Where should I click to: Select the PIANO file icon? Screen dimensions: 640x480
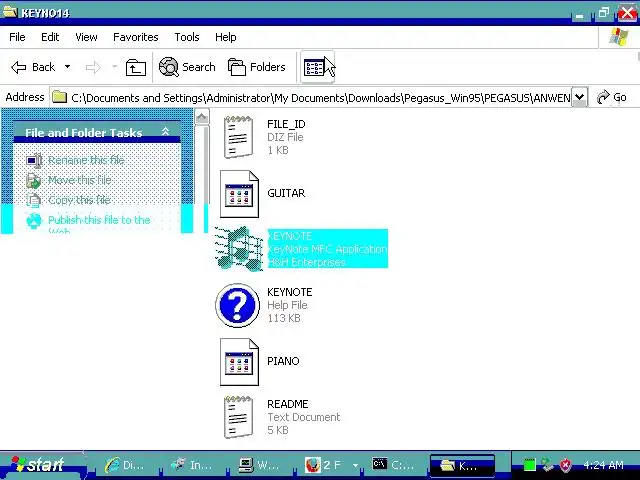tap(239, 362)
